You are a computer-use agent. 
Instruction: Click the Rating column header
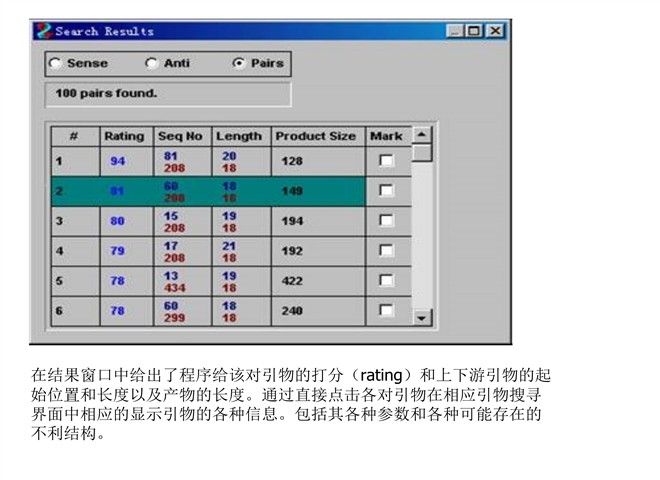click(124, 136)
